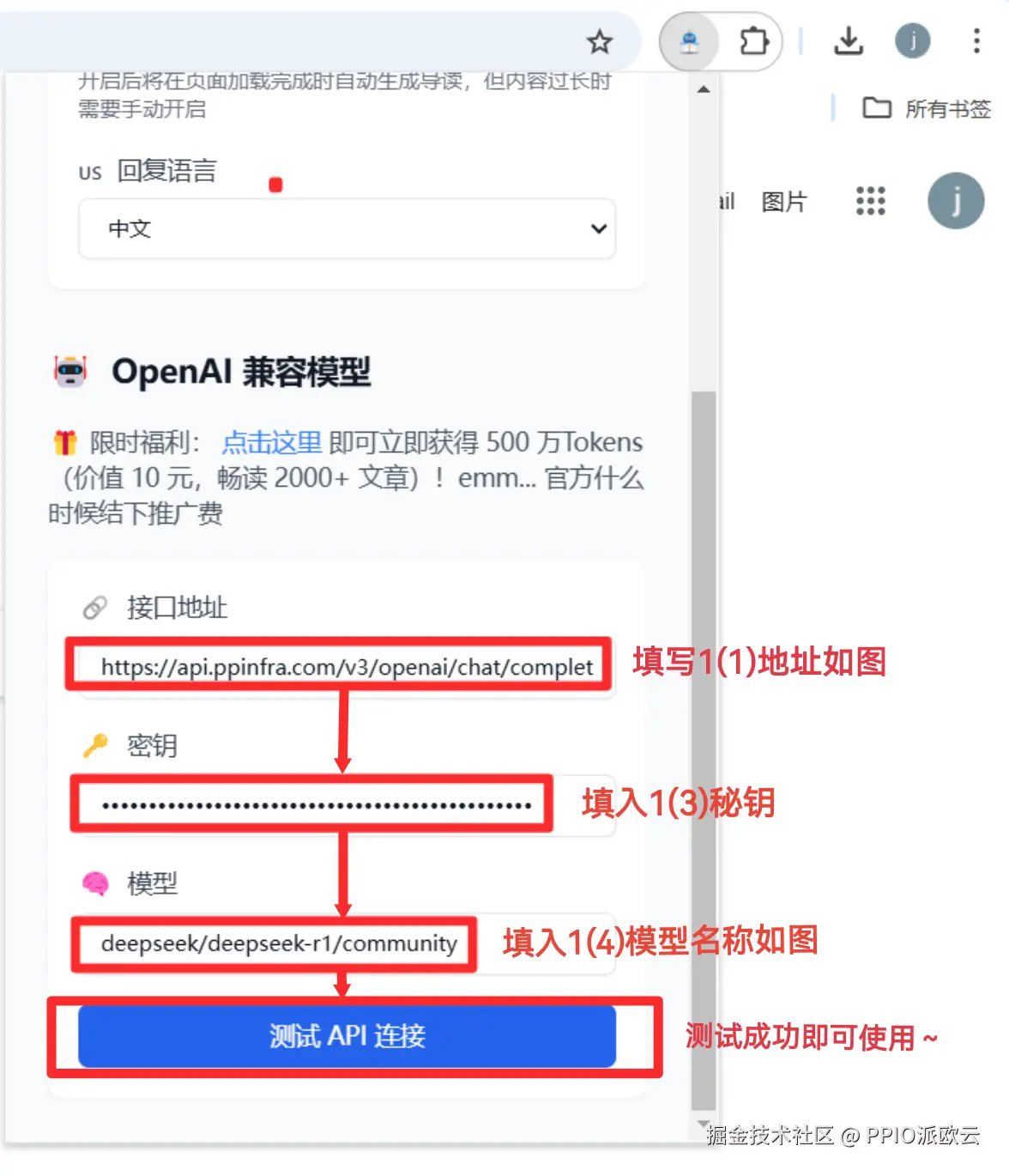Click the popup scrollbar up arrow
The image size is (1009, 1176).
(704, 89)
